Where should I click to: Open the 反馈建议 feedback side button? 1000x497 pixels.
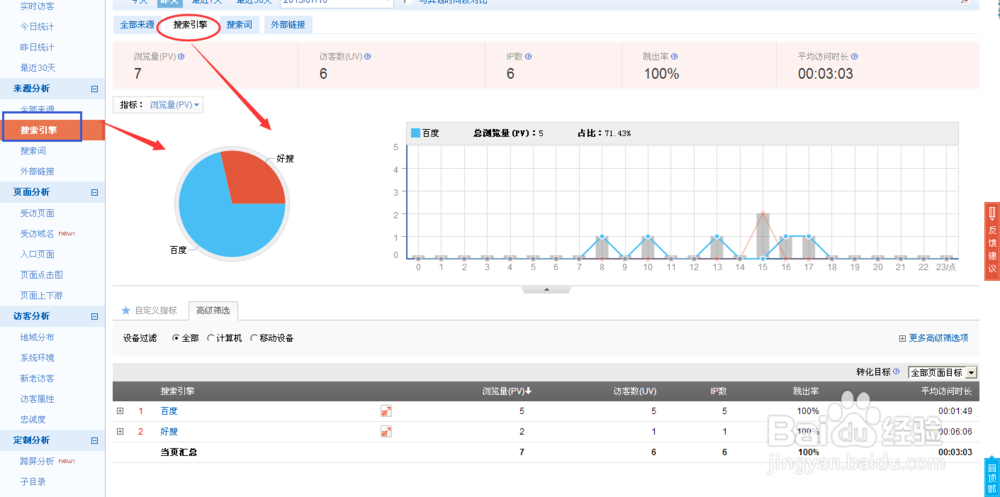pos(992,241)
